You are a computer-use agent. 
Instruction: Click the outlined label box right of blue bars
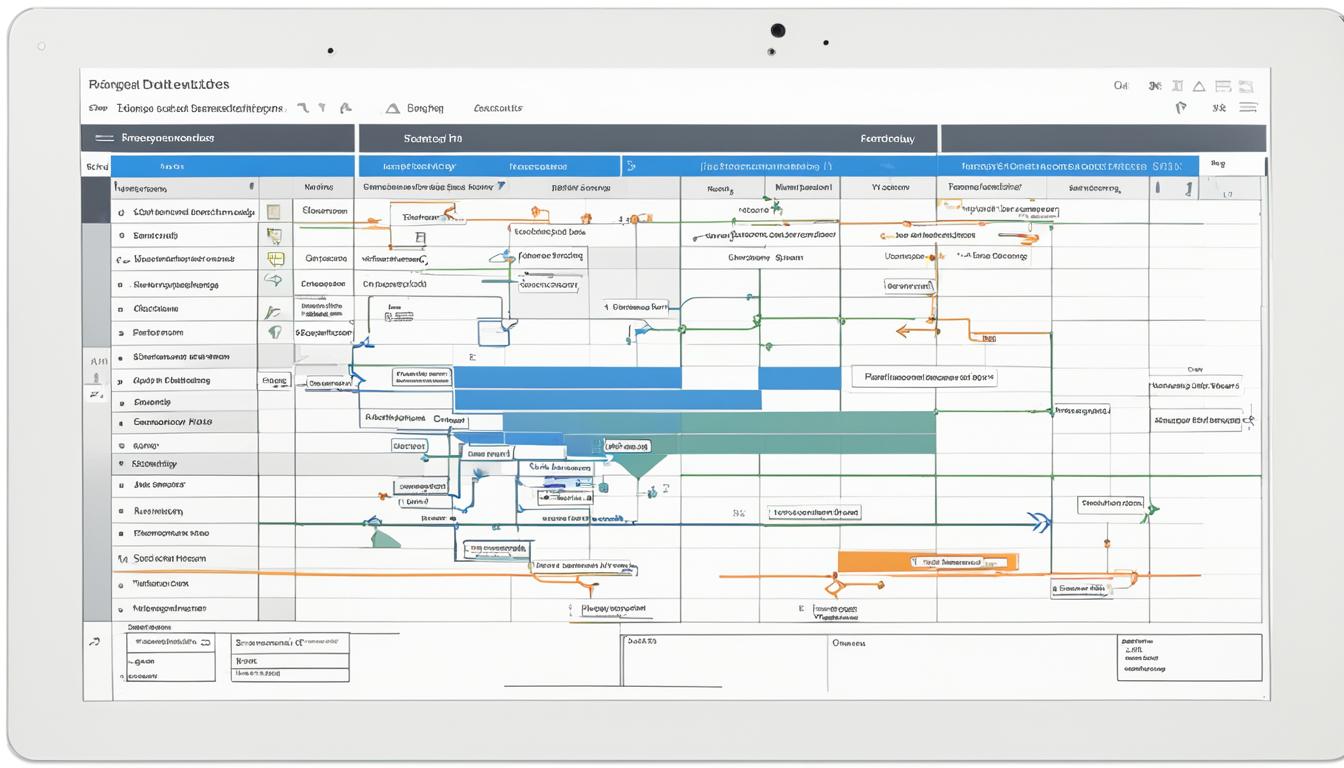coord(924,378)
